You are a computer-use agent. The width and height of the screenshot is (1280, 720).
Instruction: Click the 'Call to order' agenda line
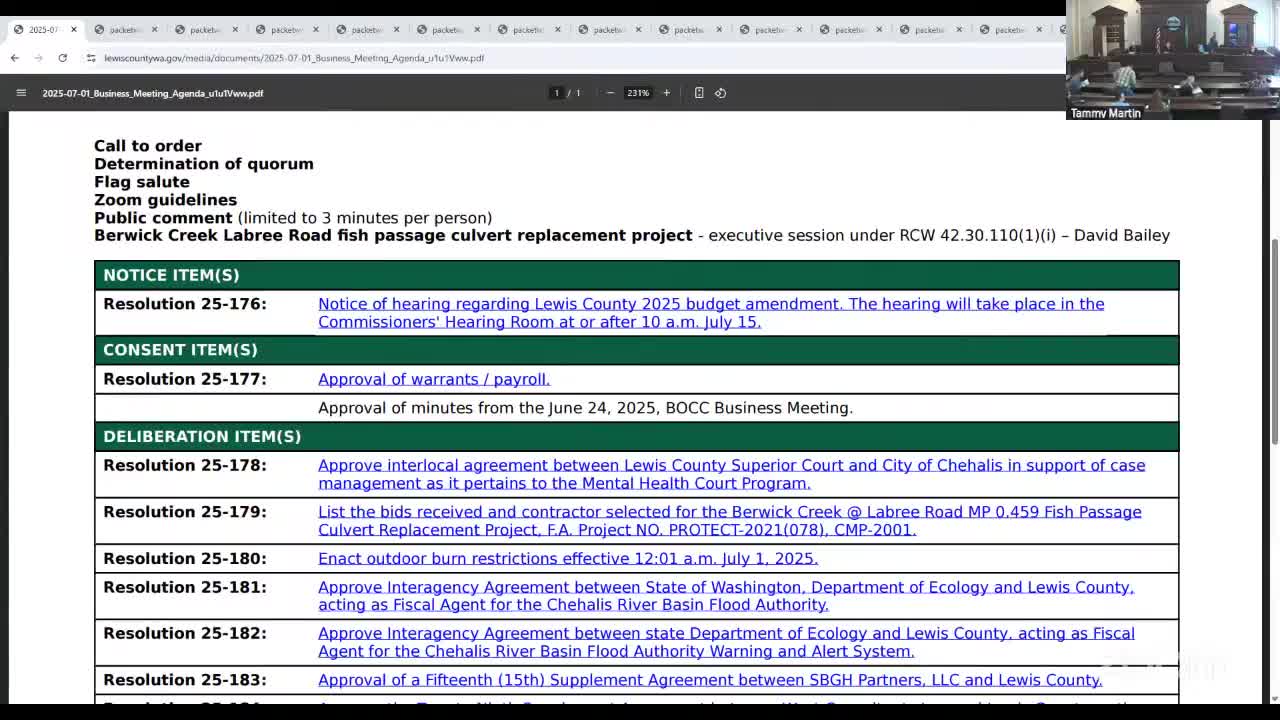click(148, 146)
